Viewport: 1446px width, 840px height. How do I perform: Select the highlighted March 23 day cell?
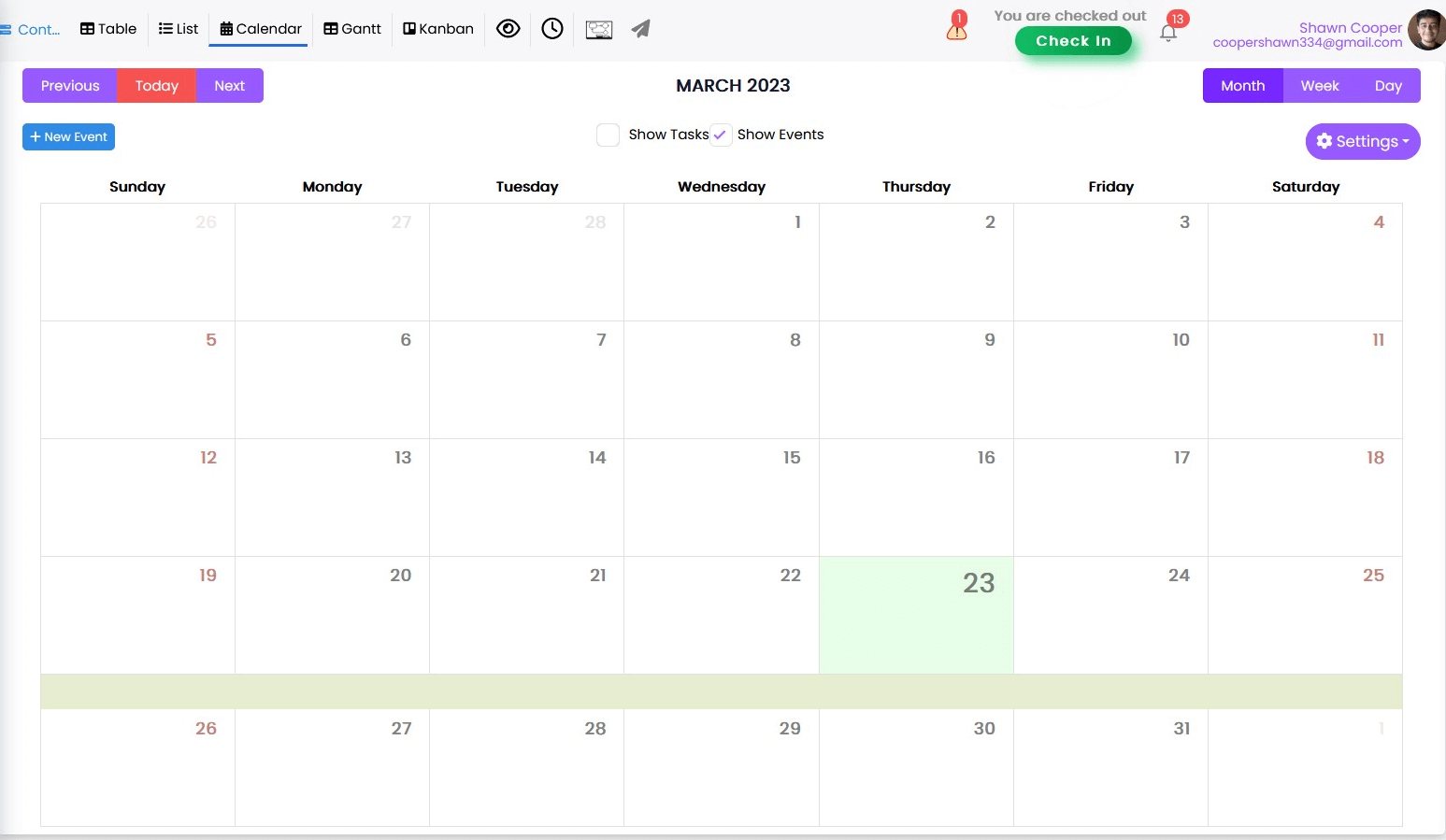915,615
